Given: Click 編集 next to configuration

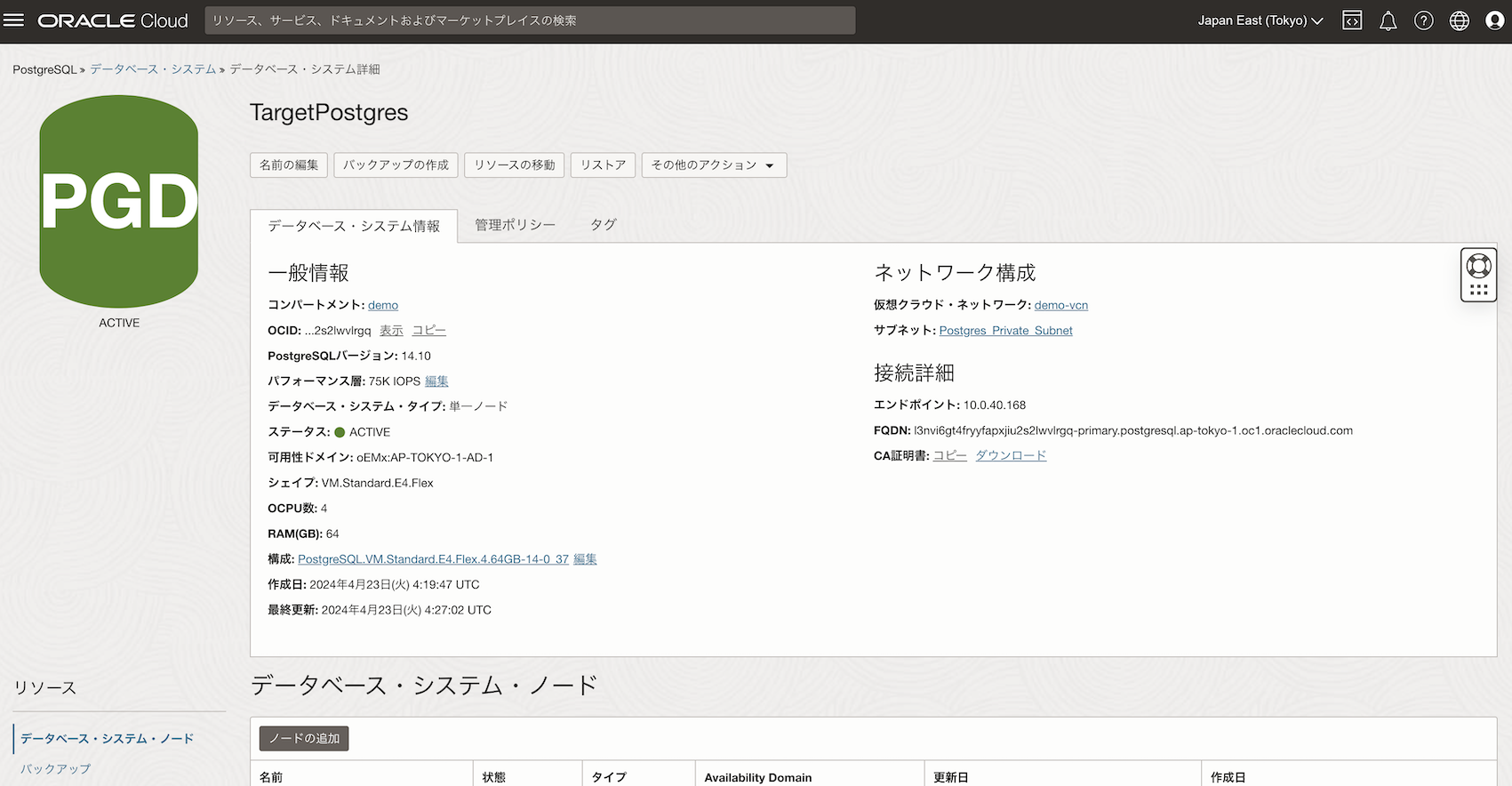Looking at the screenshot, I should [585, 559].
